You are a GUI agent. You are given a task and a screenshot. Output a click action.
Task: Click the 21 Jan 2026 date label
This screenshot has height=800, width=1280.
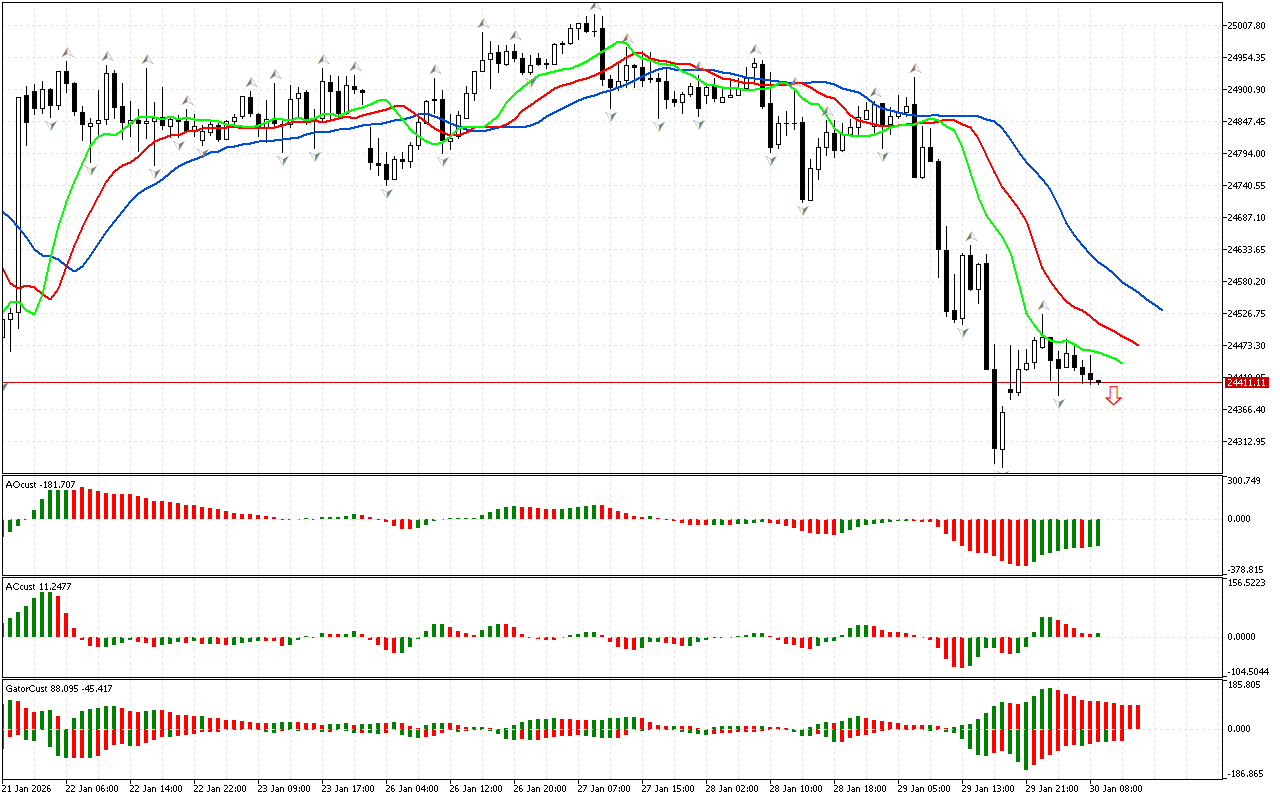tap(29, 788)
